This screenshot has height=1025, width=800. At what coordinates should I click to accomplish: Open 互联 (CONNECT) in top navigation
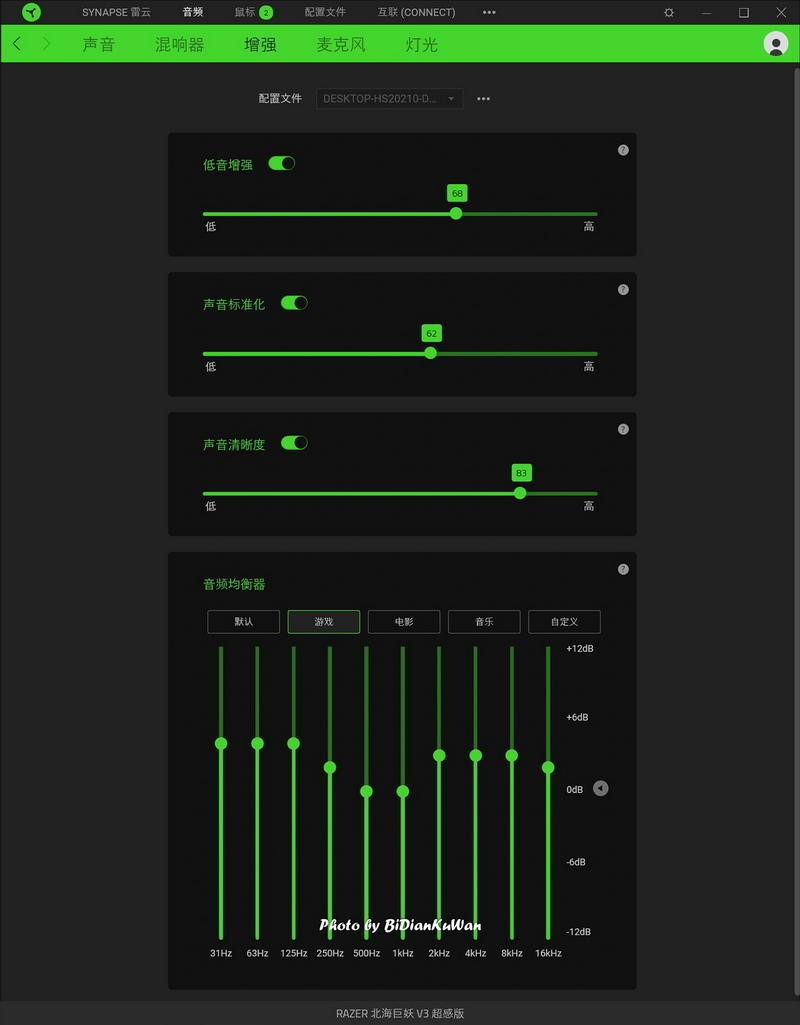pyautogui.click(x=416, y=12)
